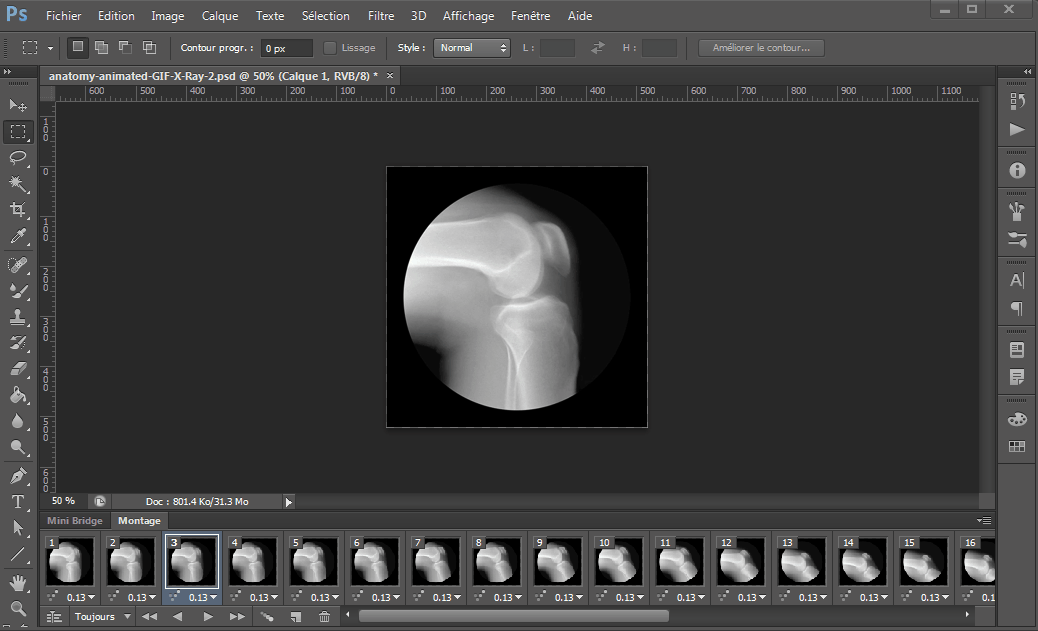Select the Horizontal Type tool

pos(18,501)
